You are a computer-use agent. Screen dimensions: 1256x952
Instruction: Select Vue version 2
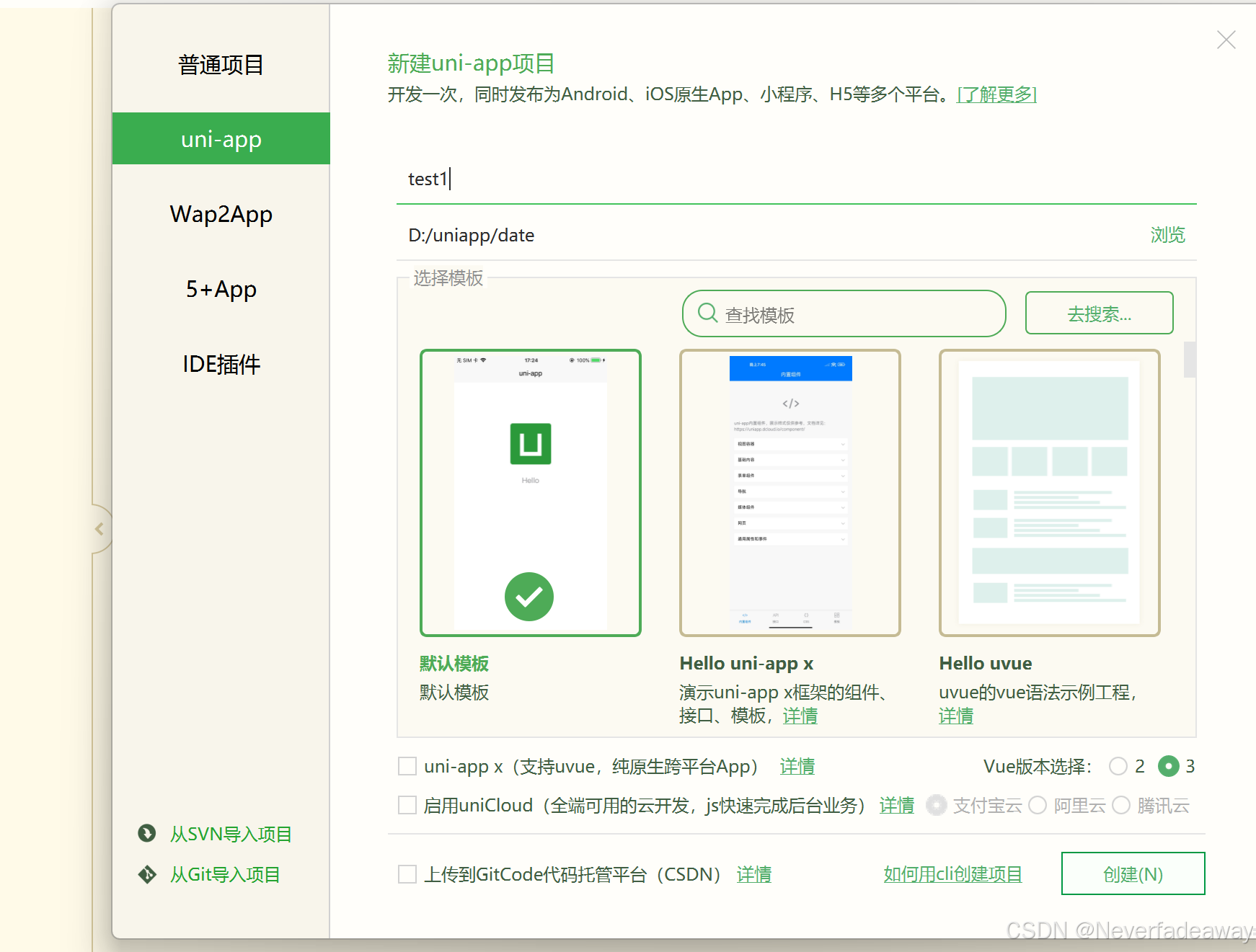pos(1118,767)
